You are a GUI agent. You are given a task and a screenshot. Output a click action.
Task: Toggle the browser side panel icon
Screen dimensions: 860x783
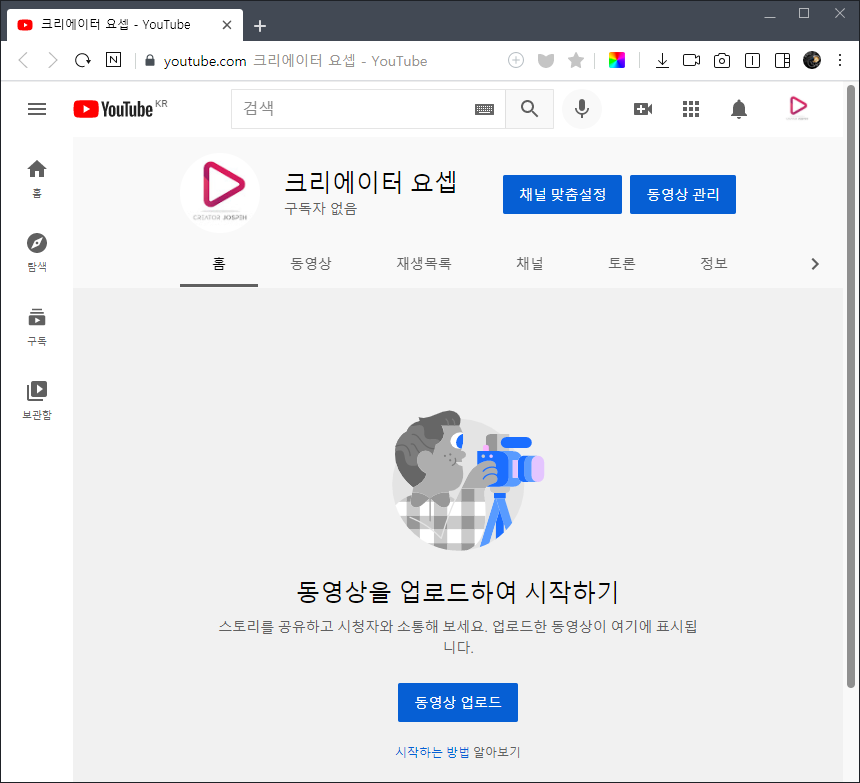point(783,60)
